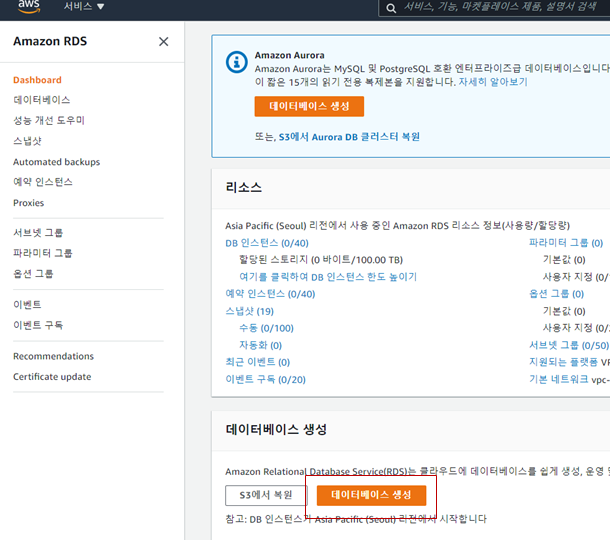The width and height of the screenshot is (610, 540).
Task: Open Recommendations in the sidebar
Action: pos(53,356)
